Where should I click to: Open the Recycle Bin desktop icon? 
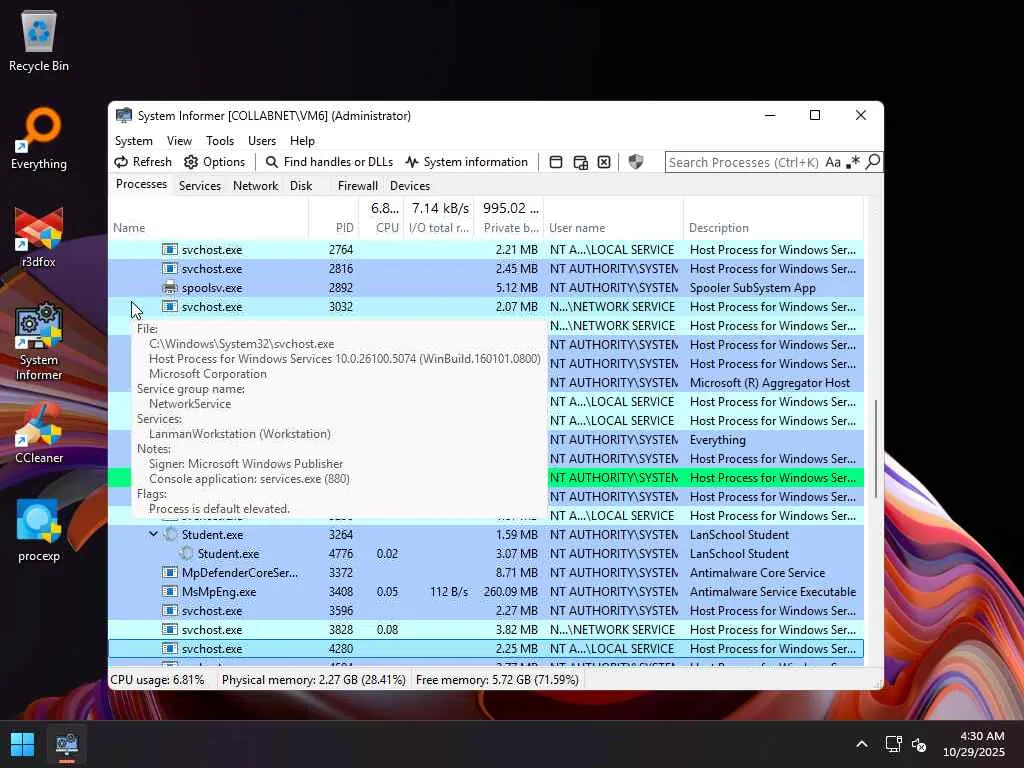click(39, 40)
